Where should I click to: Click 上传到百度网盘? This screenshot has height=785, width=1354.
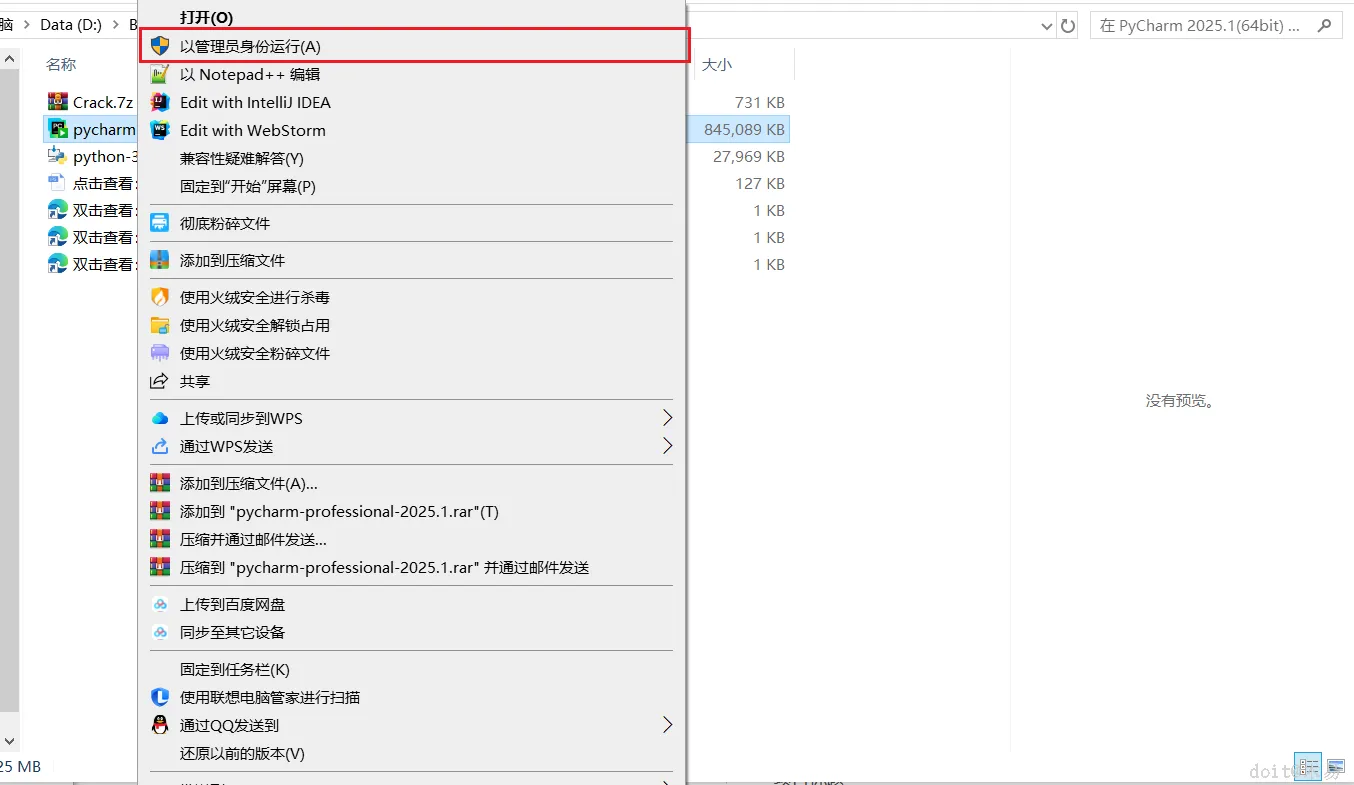pyautogui.click(x=412, y=604)
